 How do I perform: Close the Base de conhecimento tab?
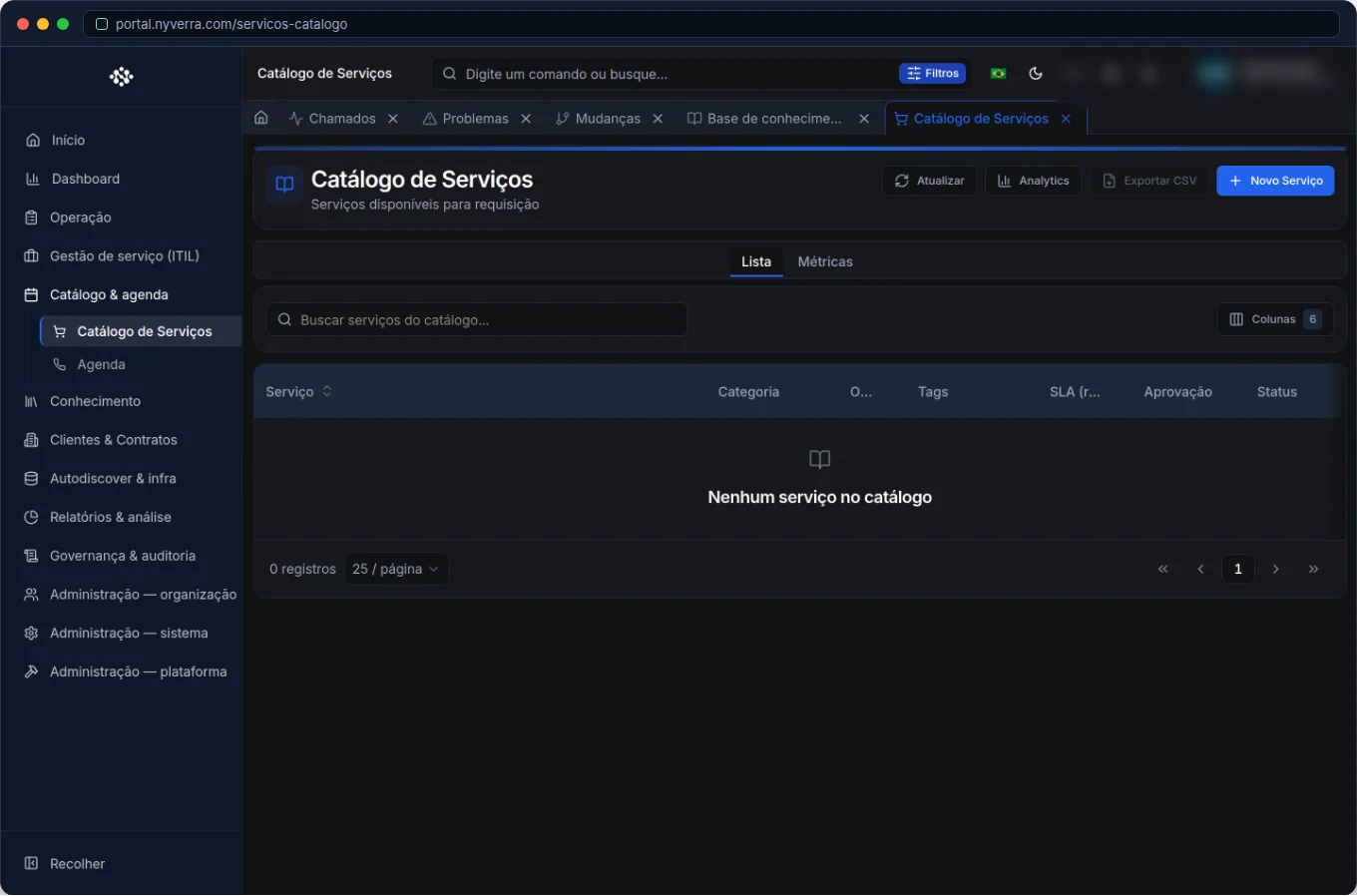click(864, 119)
